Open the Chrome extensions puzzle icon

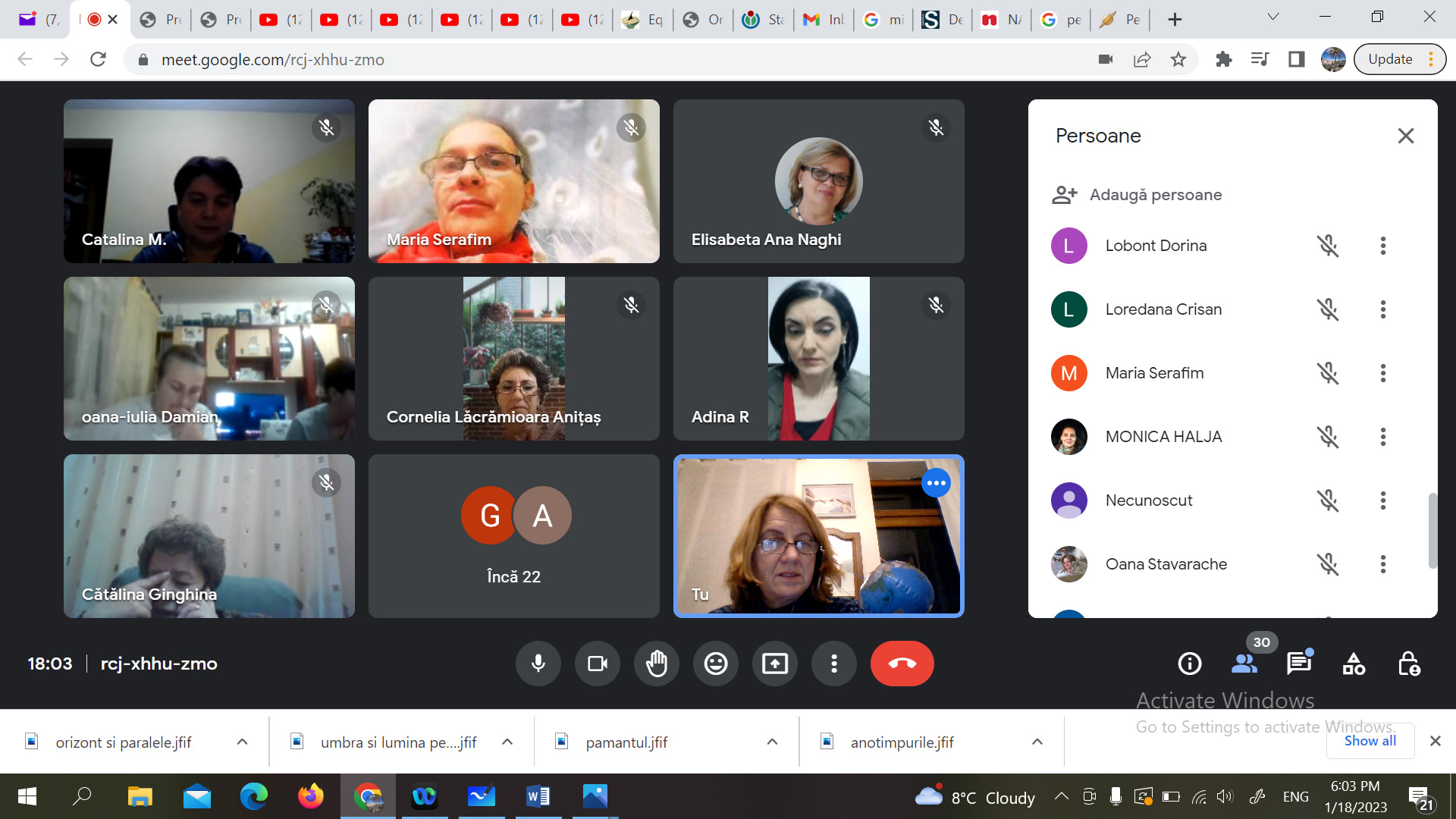[x=1223, y=59]
